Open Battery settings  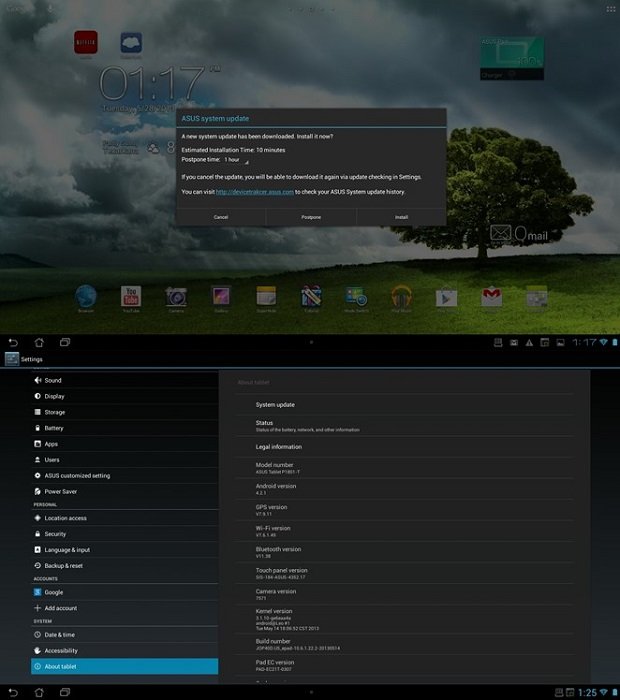pyautogui.click(x=125, y=428)
